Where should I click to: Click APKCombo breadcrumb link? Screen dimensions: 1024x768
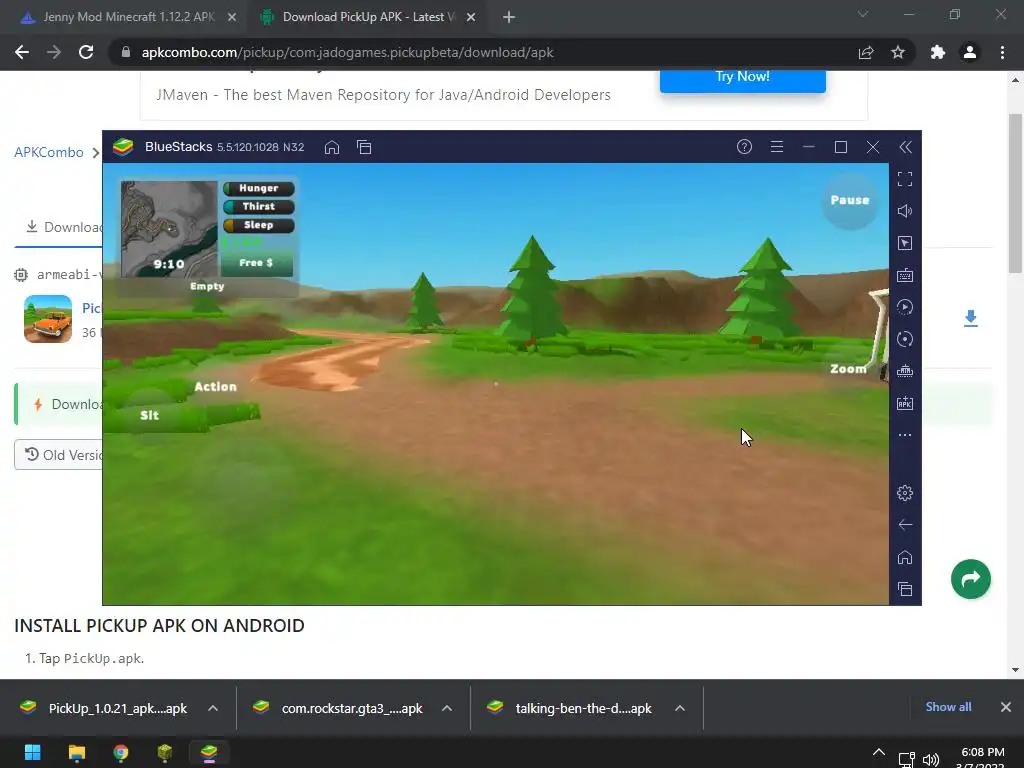pyautogui.click(x=49, y=152)
